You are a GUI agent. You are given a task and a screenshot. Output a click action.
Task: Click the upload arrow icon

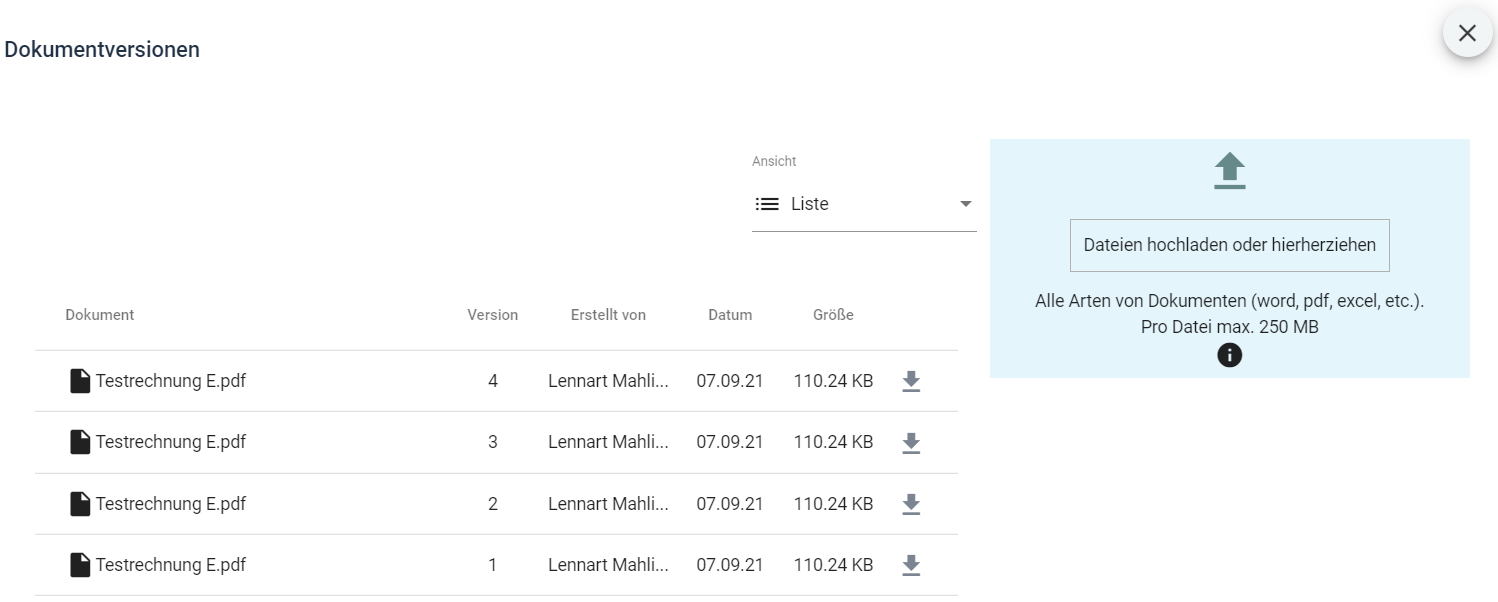tap(1229, 171)
